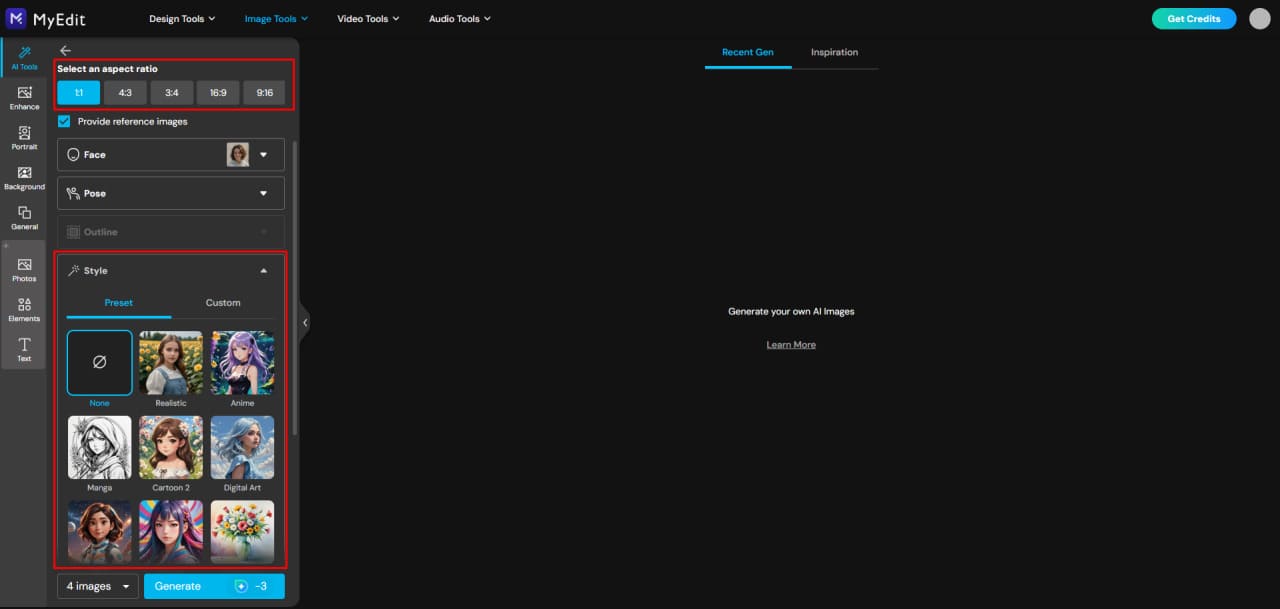Image resolution: width=1280 pixels, height=609 pixels.
Task: Select the 4:3 aspect ratio
Action: [x=125, y=93]
